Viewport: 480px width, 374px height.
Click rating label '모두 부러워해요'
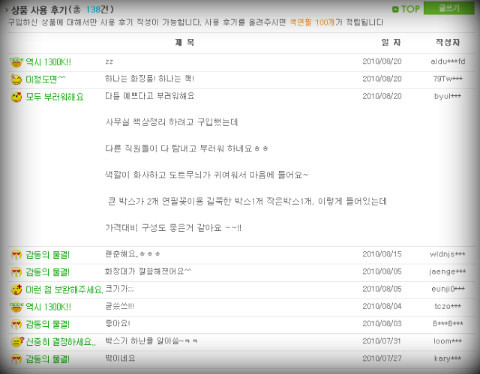coord(55,97)
